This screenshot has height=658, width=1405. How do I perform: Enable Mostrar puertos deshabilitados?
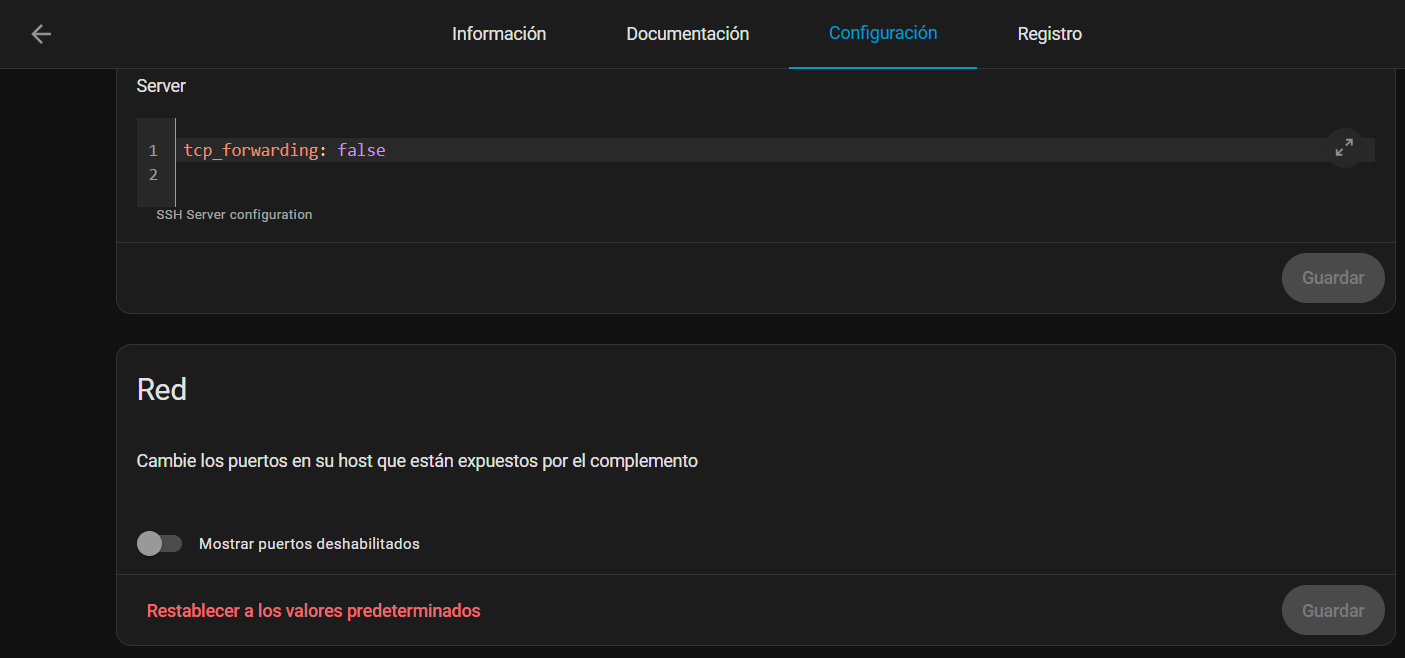tap(160, 543)
